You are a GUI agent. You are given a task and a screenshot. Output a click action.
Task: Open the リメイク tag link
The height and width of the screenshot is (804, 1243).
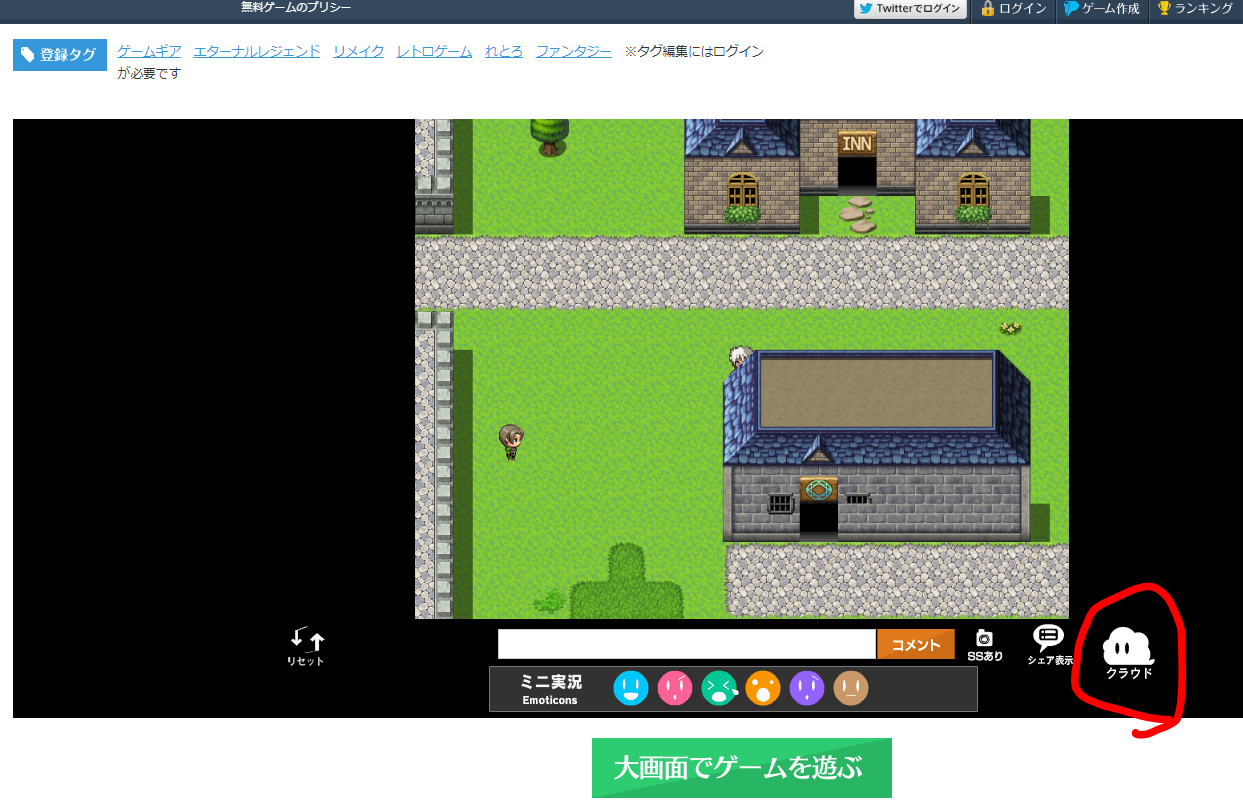[x=359, y=51]
